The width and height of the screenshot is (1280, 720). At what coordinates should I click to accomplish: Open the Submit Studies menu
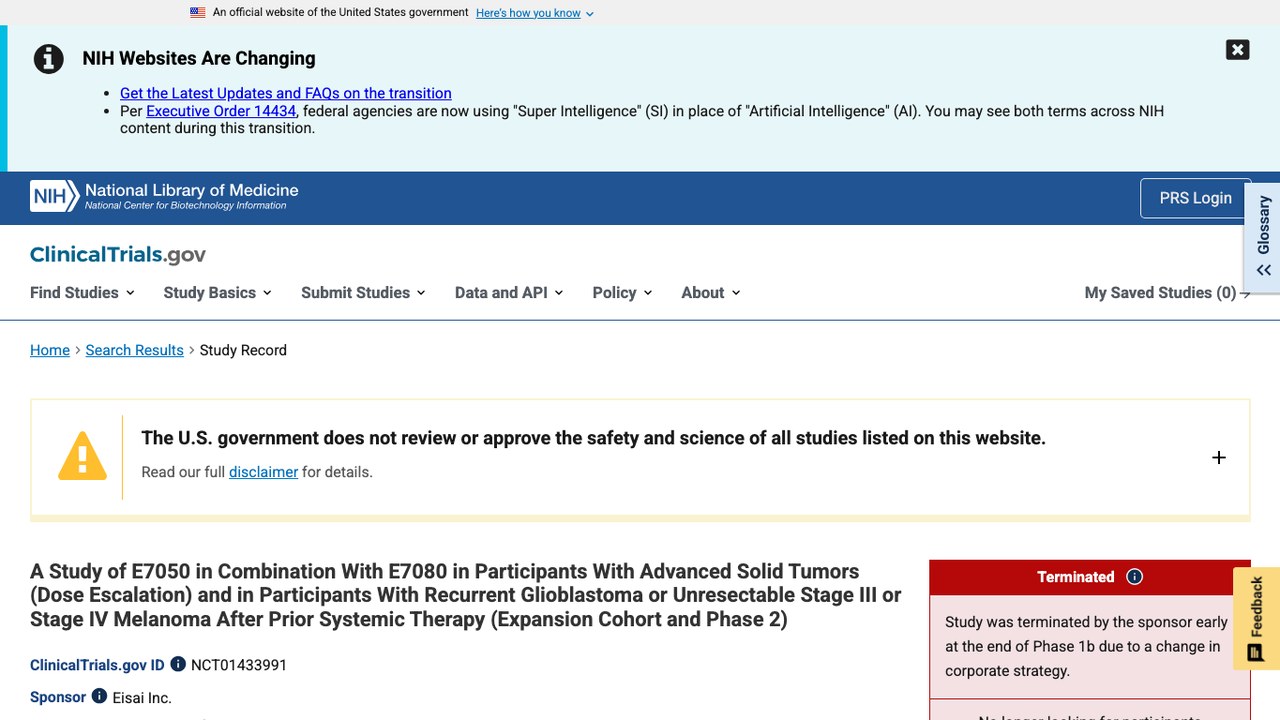[363, 292]
